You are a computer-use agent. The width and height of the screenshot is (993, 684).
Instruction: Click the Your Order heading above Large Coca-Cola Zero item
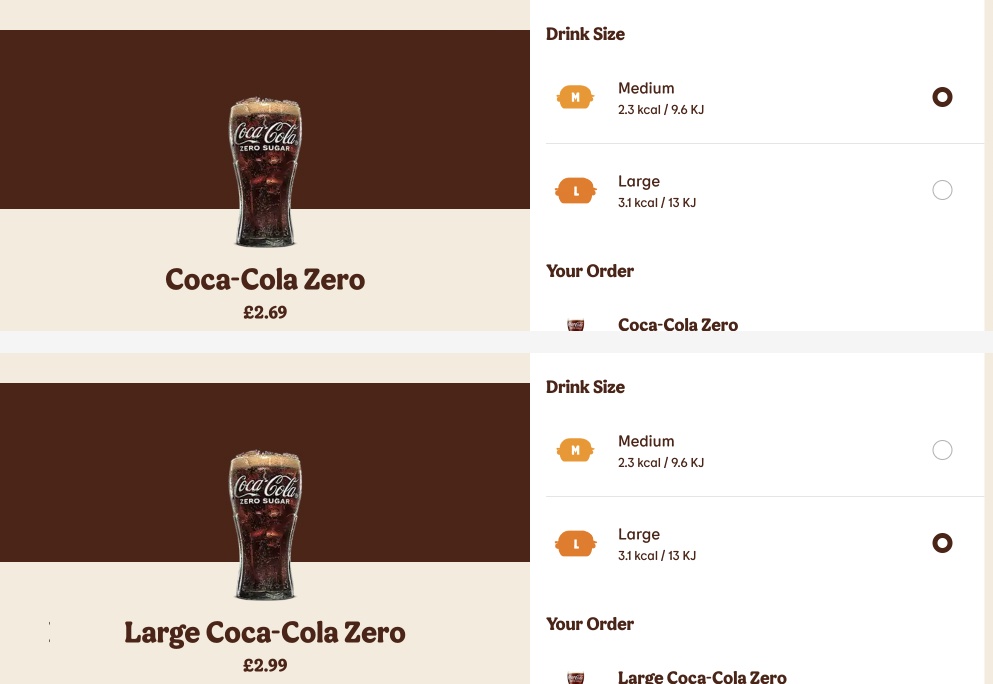point(590,624)
